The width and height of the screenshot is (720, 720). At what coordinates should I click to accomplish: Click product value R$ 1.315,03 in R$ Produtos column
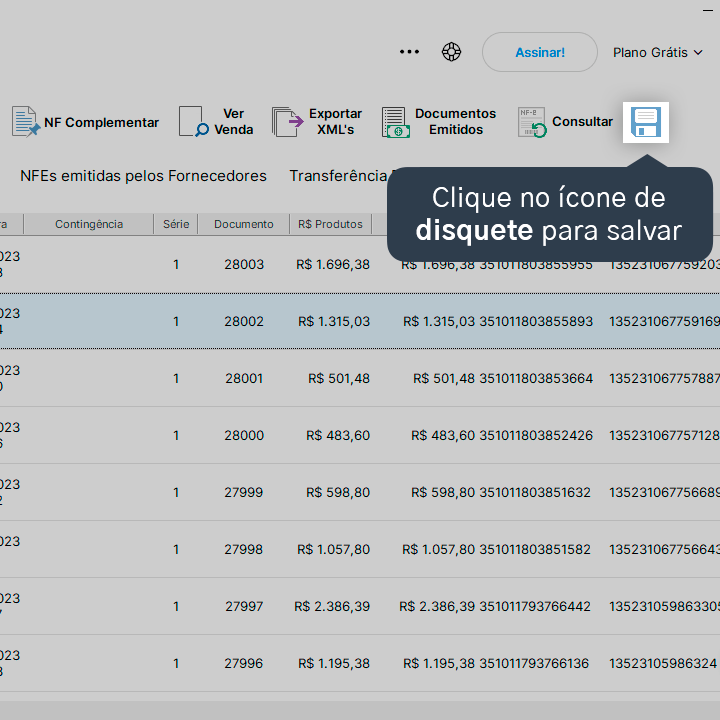[x=334, y=321]
